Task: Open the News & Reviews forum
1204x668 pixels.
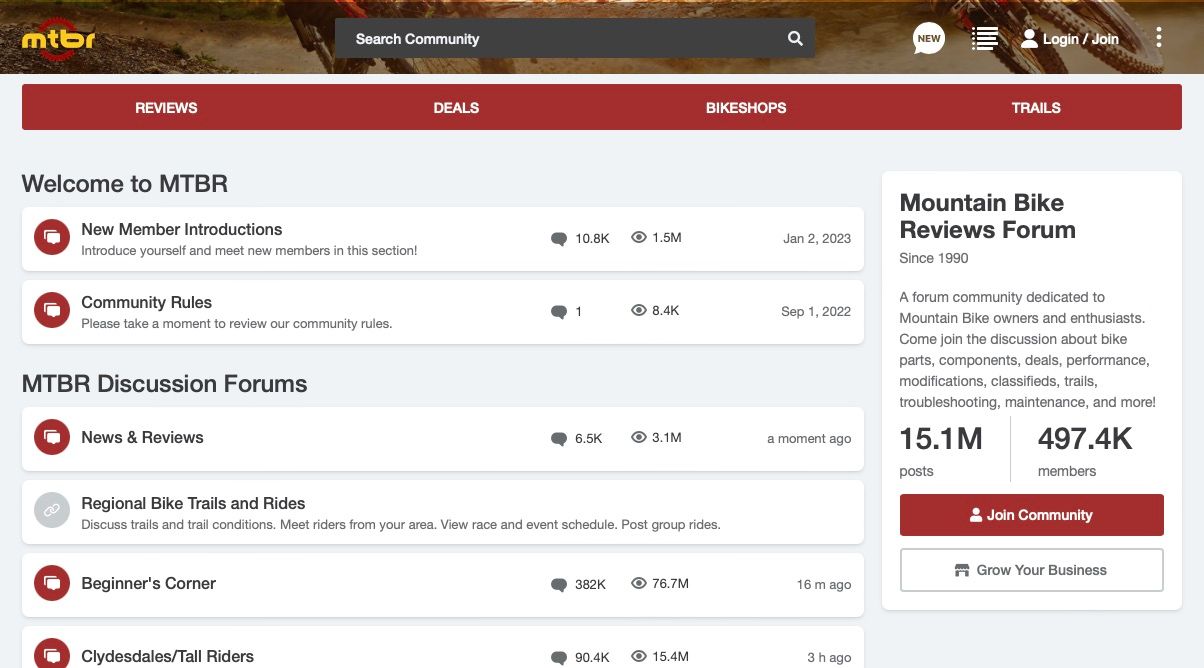Action: [x=142, y=437]
